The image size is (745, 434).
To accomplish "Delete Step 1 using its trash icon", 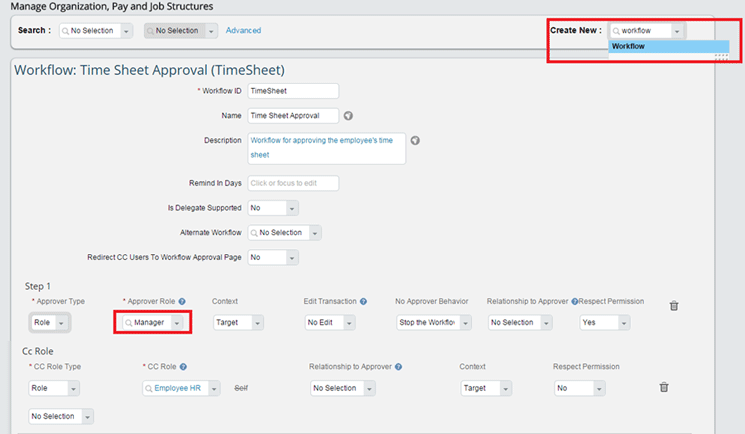I will coord(674,306).
